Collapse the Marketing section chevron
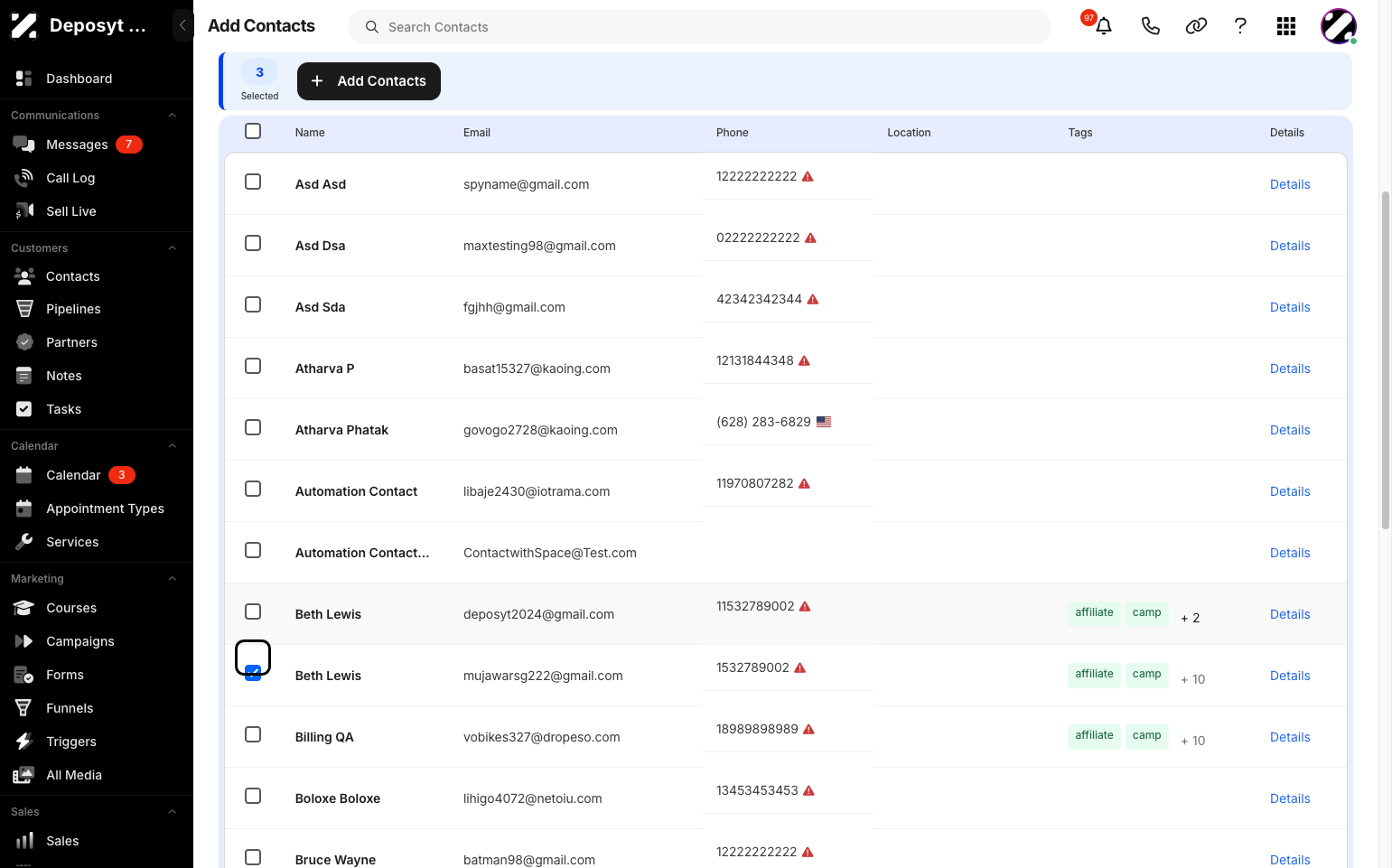Viewport: 1392px width, 868px height. click(172, 579)
